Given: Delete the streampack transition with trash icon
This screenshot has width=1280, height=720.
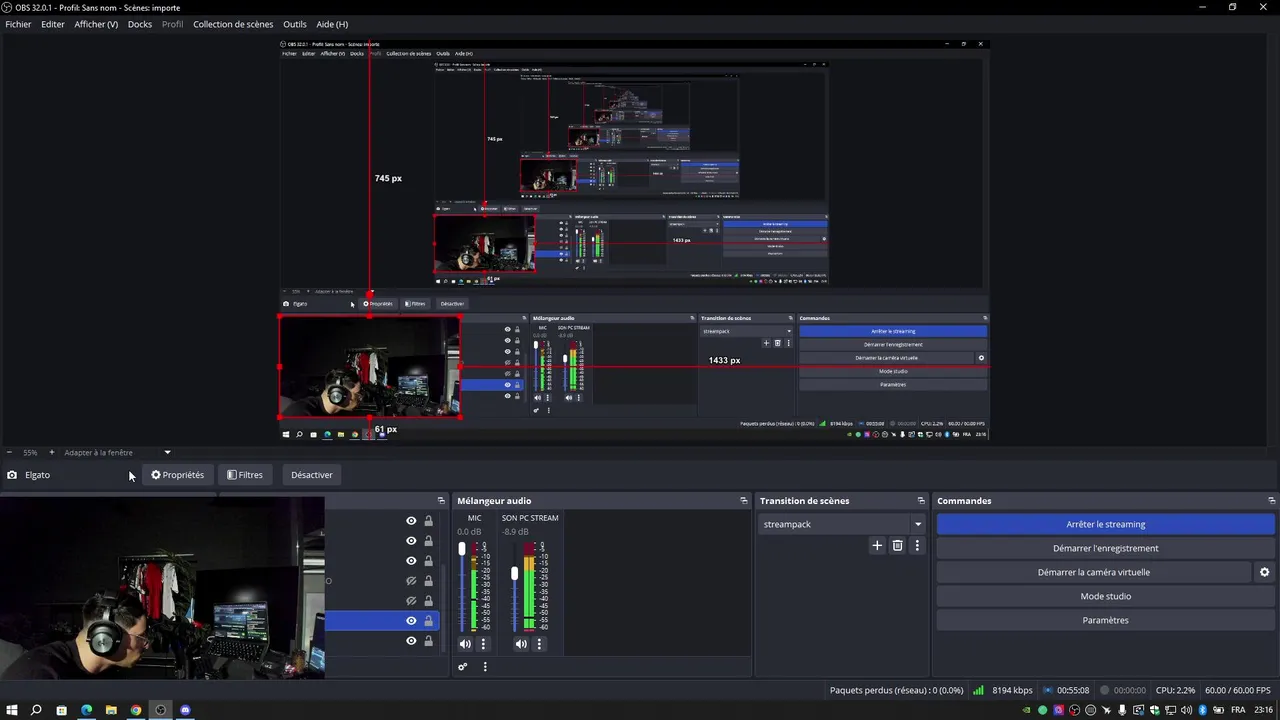Looking at the screenshot, I should (x=897, y=546).
